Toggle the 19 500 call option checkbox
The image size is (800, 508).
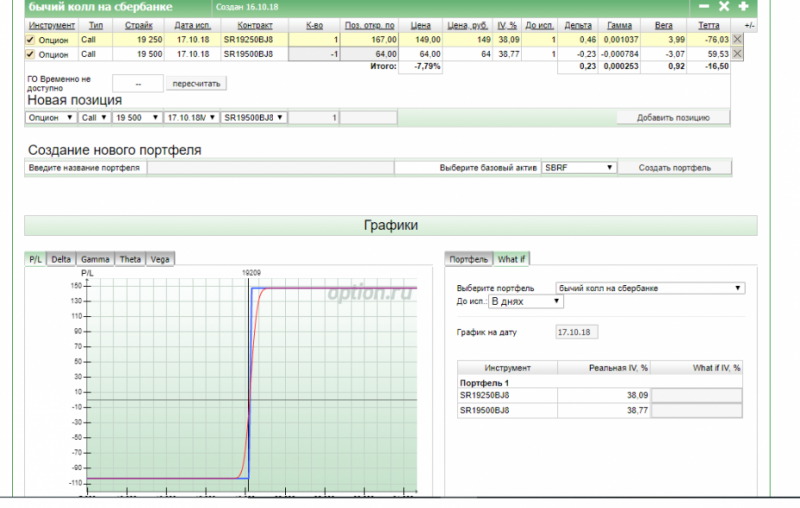click(x=30, y=54)
